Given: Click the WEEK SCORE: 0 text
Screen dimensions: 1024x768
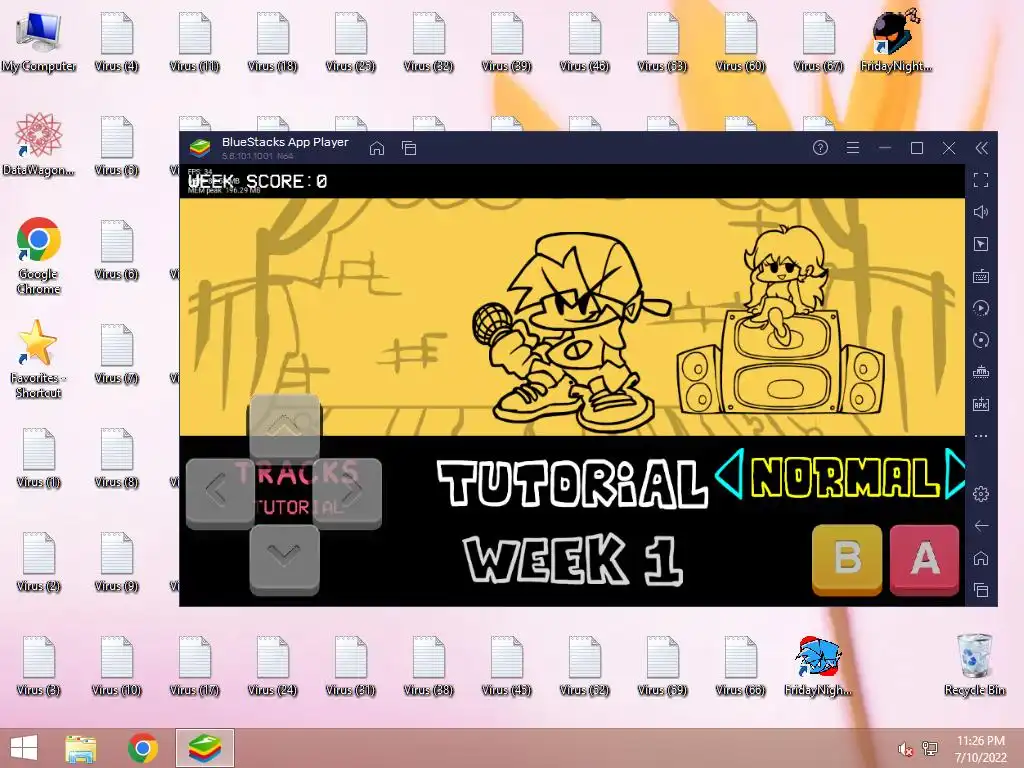Looking at the screenshot, I should 257,182.
